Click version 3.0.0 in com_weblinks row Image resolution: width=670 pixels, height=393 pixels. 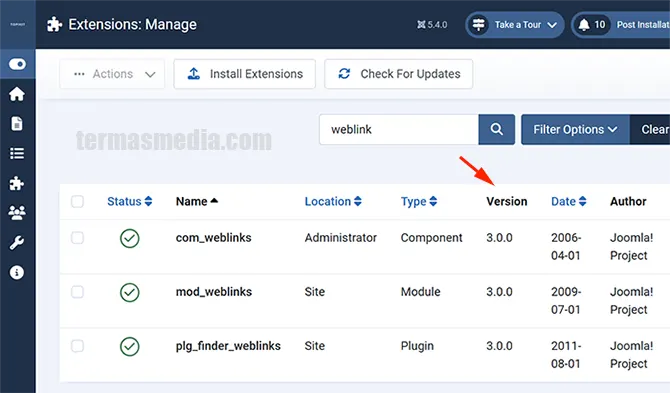[x=499, y=238]
